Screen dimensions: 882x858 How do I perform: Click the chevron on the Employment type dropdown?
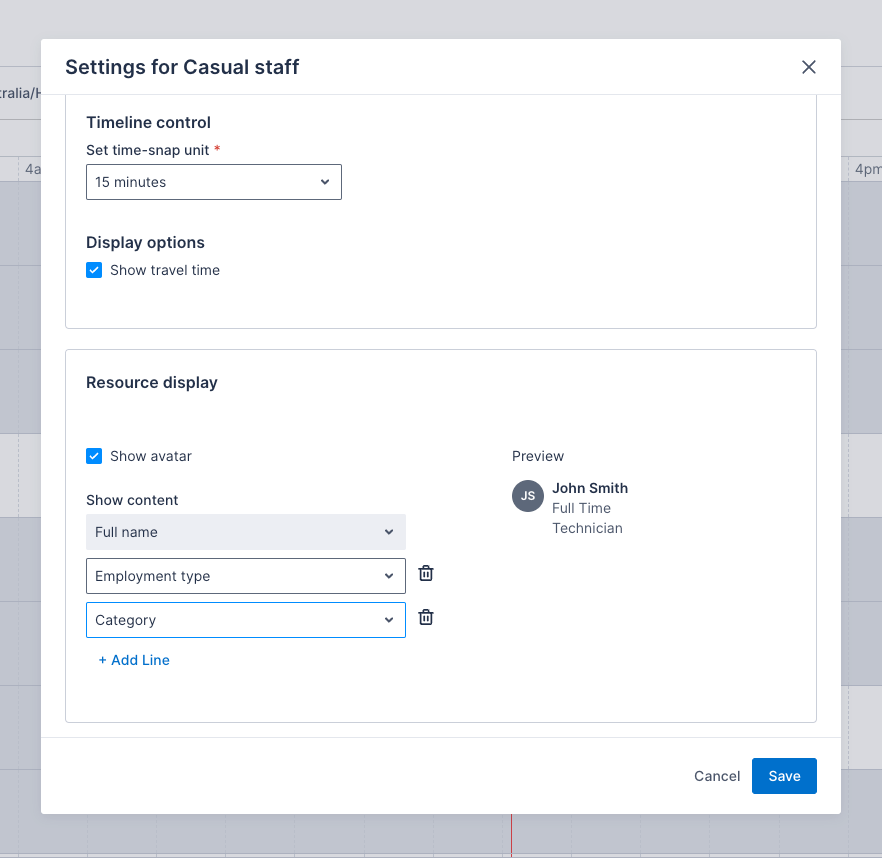coord(389,576)
